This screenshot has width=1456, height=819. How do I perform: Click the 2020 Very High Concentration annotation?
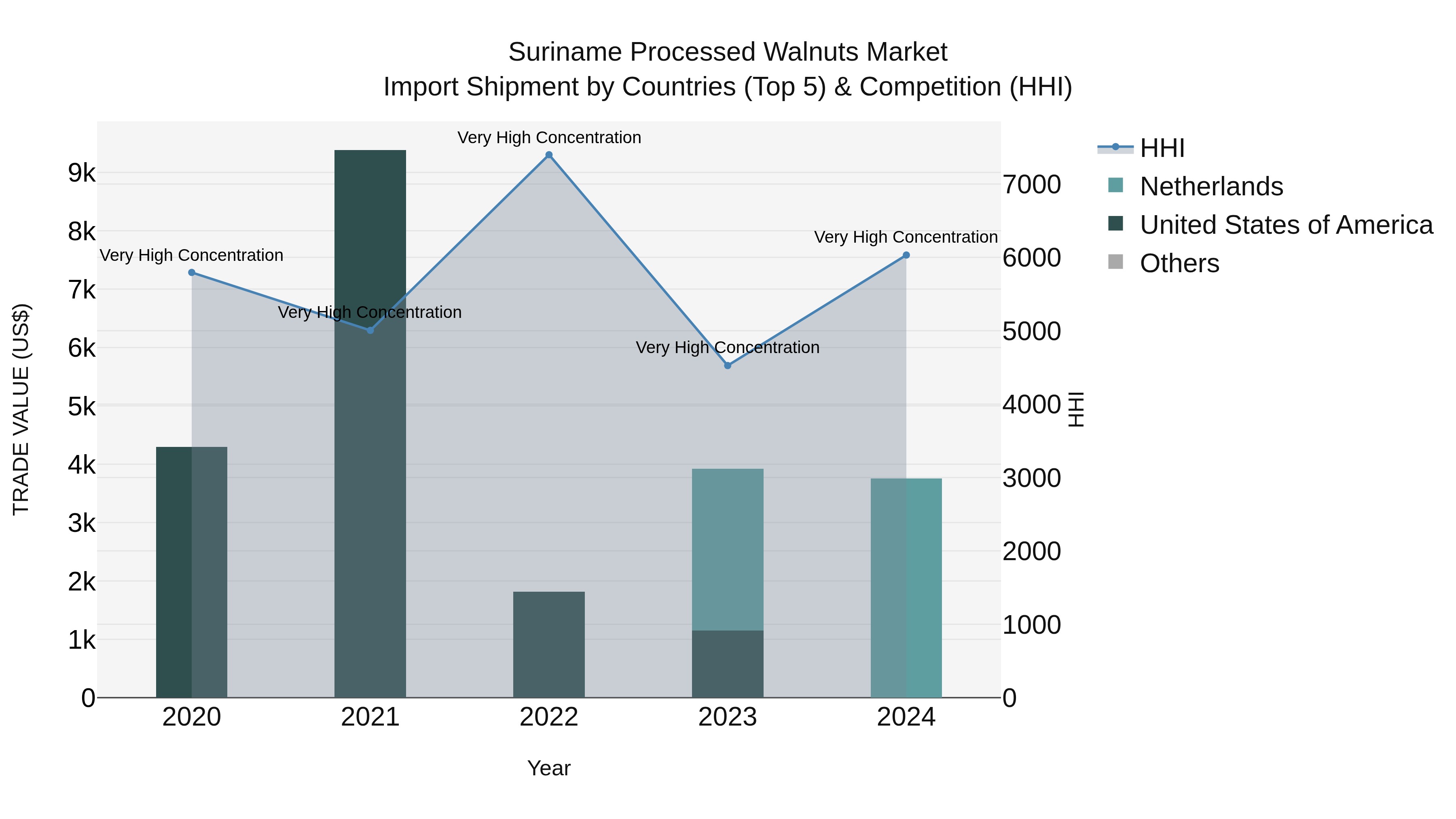coord(192,256)
